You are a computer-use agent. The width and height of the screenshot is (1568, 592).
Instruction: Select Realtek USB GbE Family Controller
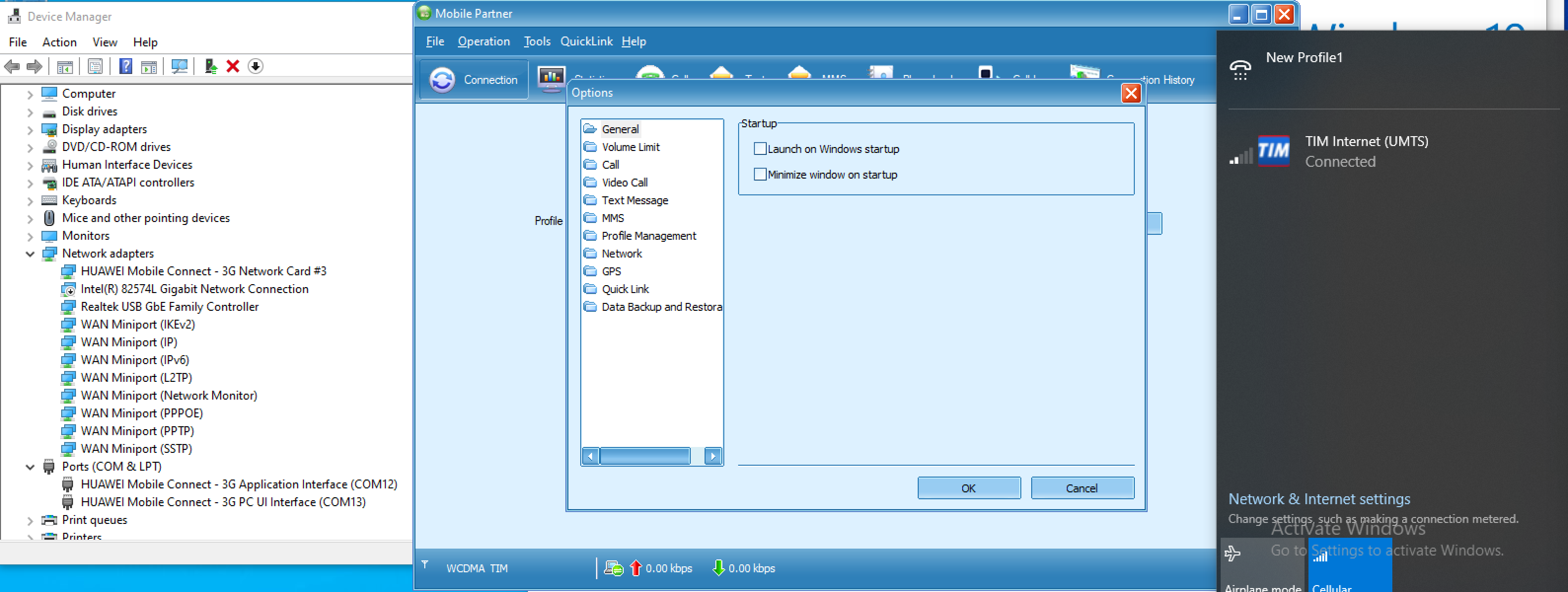click(x=169, y=306)
